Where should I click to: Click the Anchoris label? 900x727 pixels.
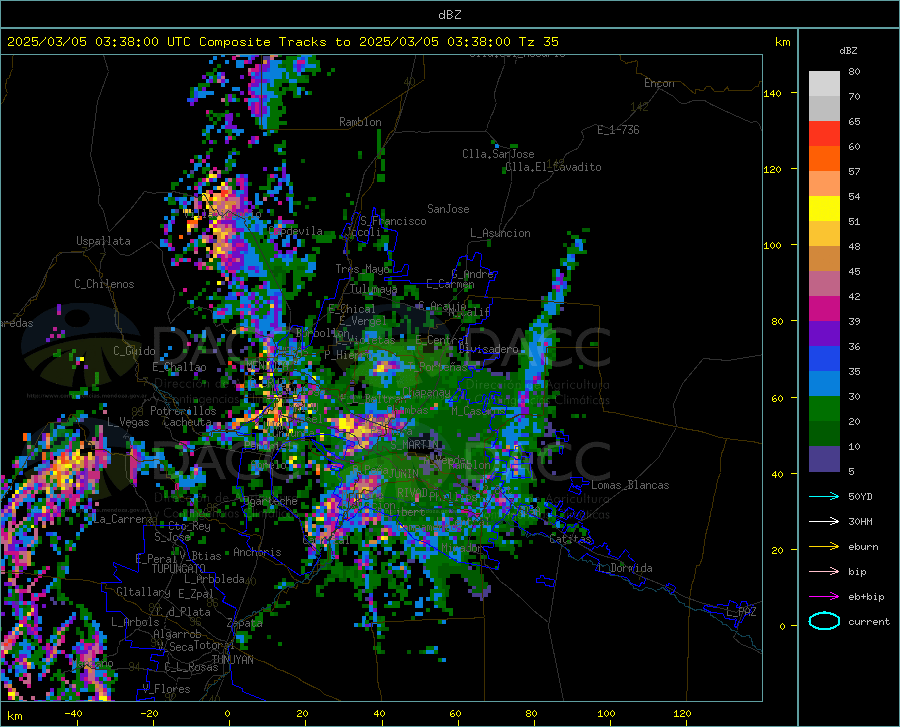[257, 552]
